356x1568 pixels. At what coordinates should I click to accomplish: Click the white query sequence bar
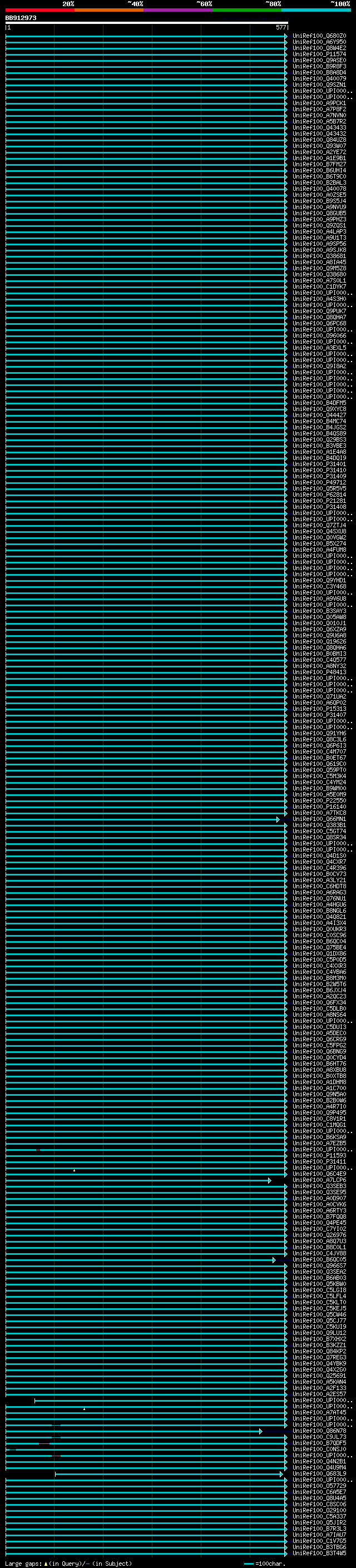(147, 22)
